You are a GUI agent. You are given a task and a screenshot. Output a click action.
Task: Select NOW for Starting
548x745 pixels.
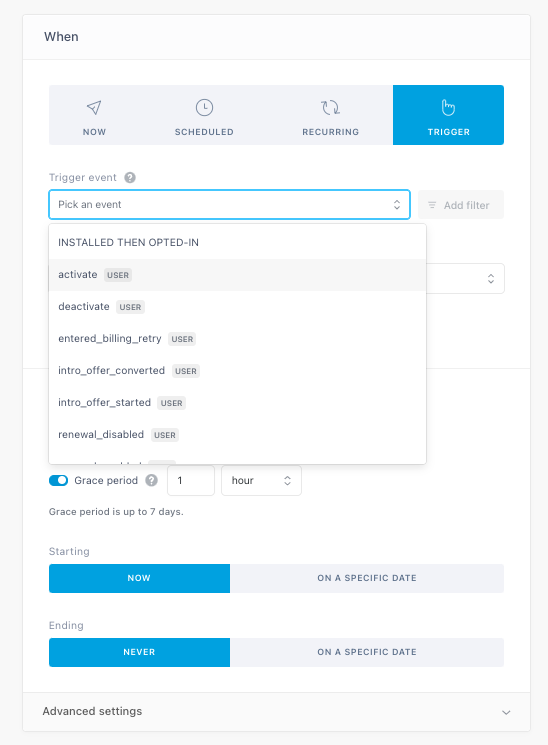(x=139, y=578)
